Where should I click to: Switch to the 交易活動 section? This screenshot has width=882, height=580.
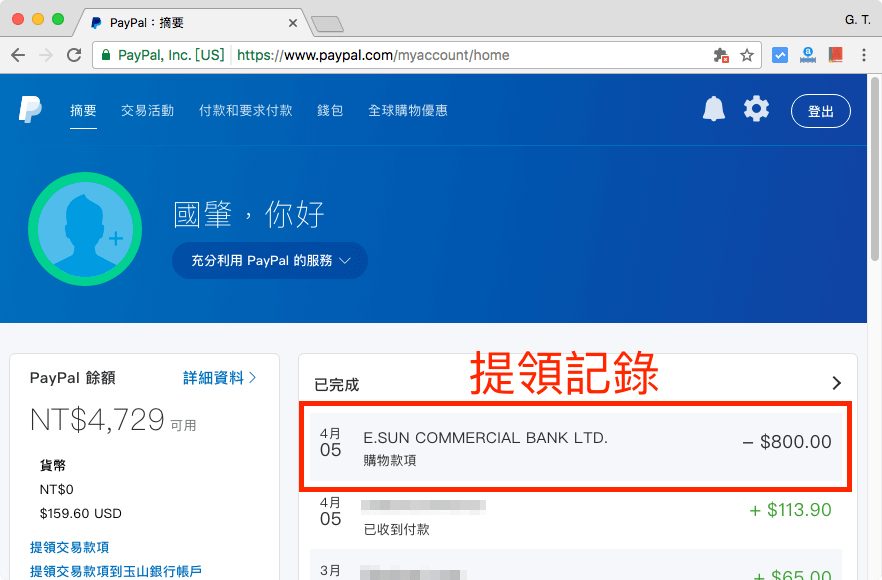tap(146, 111)
